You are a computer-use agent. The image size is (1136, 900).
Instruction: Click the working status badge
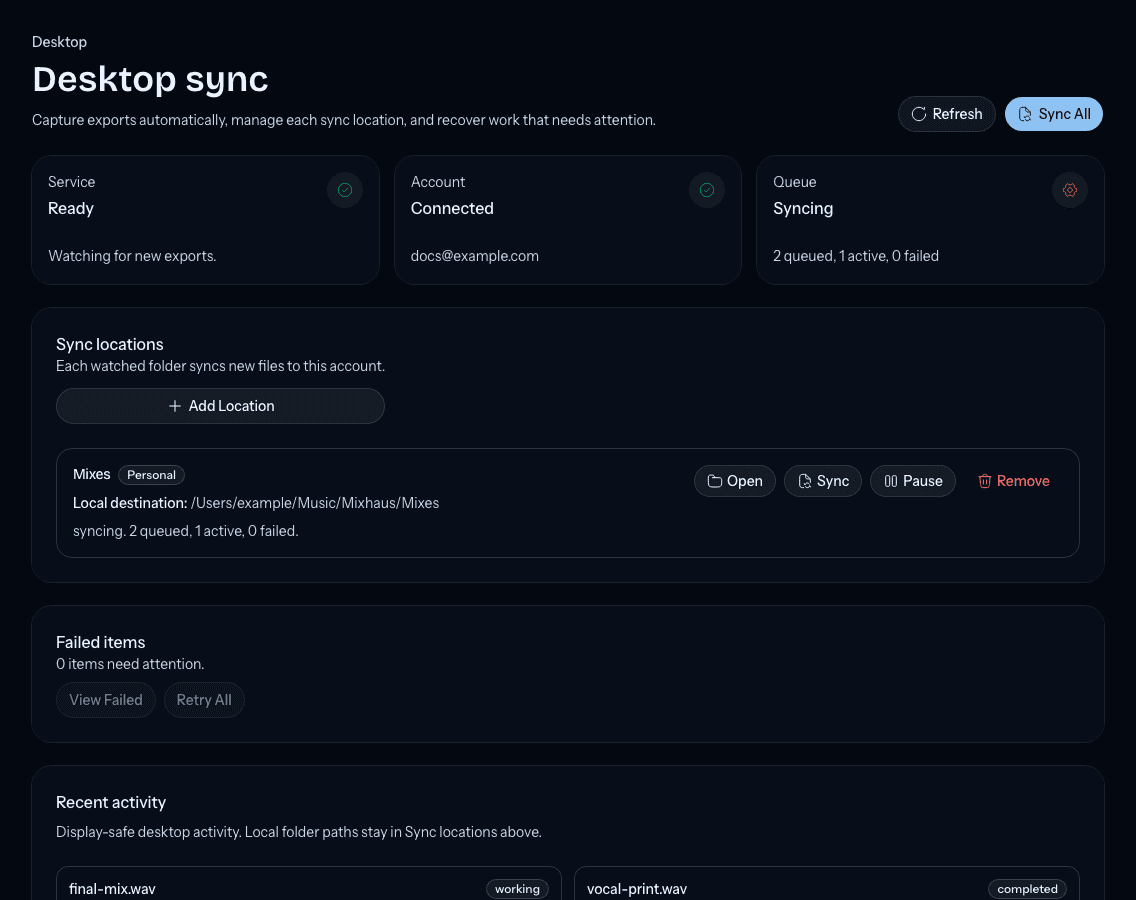click(517, 889)
